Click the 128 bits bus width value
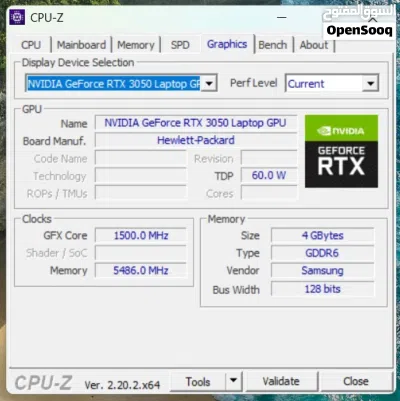This screenshot has width=400, height=401. (322, 289)
